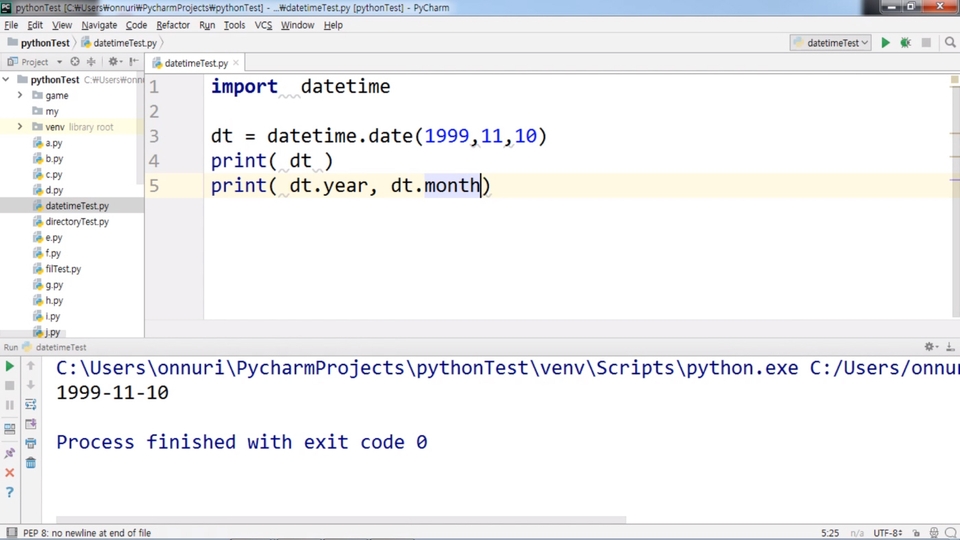Expand the venv library root folder
960x540 pixels.
(20, 127)
